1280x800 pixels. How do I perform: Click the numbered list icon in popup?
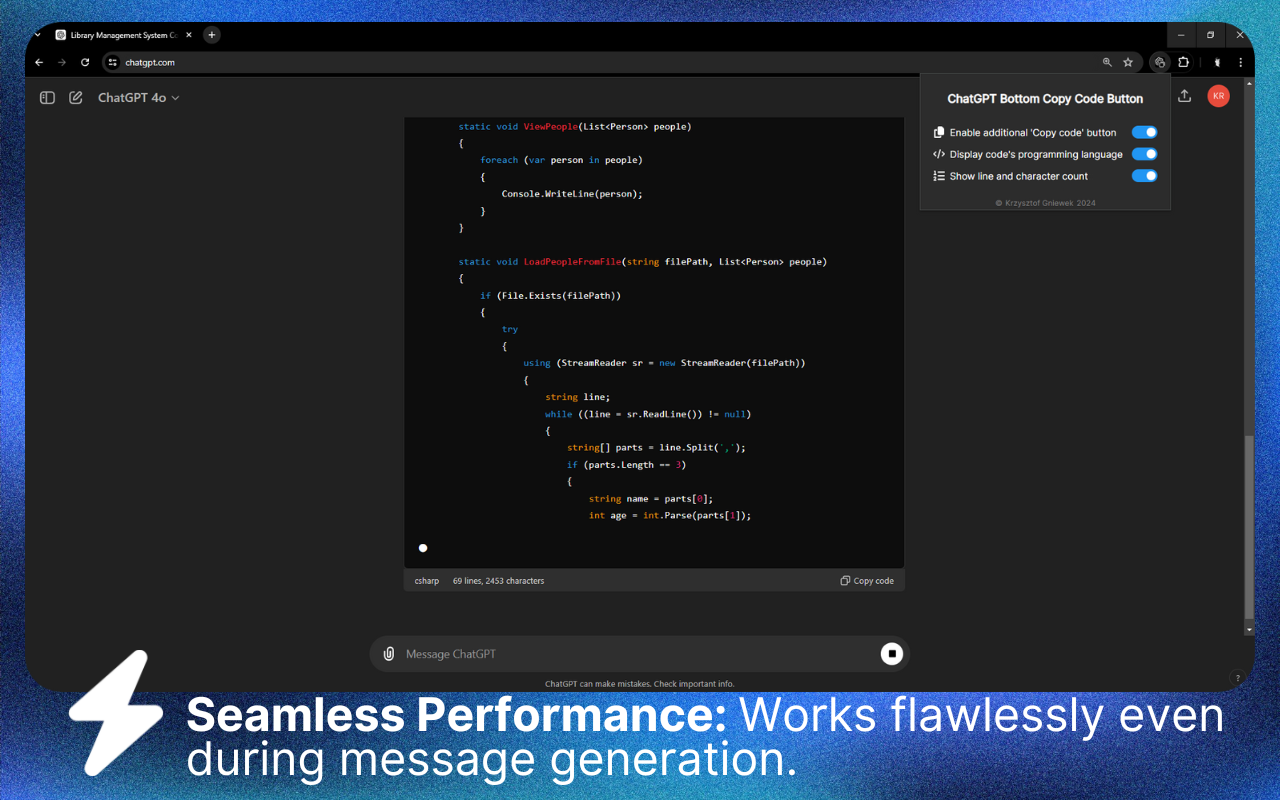939,176
